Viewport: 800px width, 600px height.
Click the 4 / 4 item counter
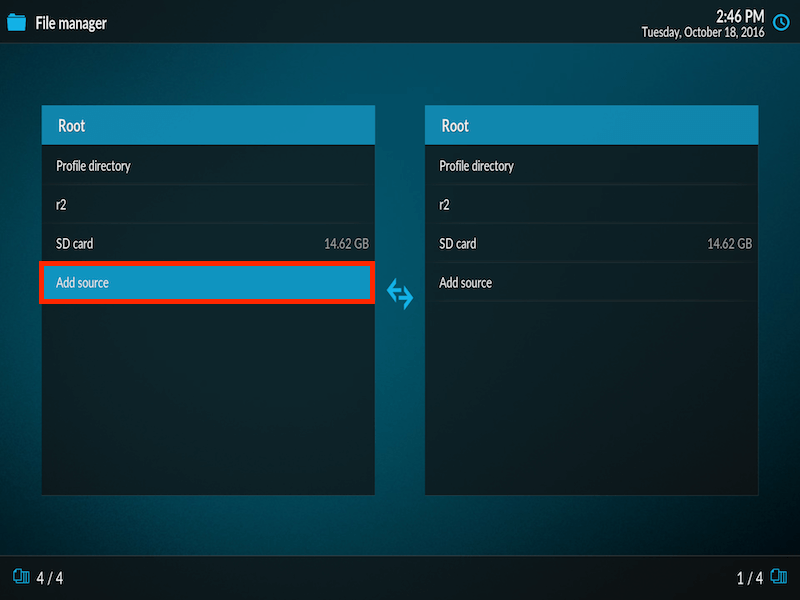[50, 578]
